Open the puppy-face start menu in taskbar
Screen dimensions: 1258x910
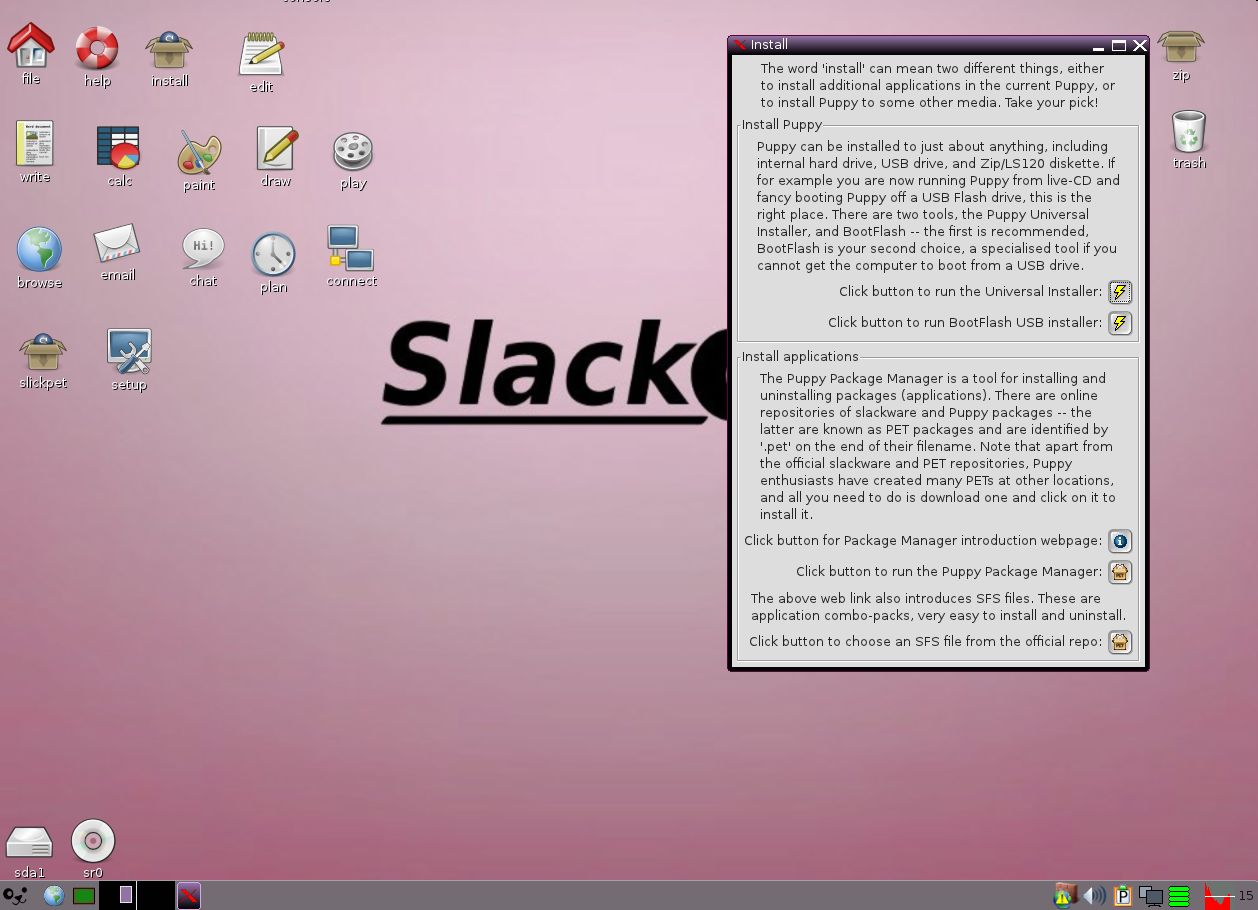[15, 896]
